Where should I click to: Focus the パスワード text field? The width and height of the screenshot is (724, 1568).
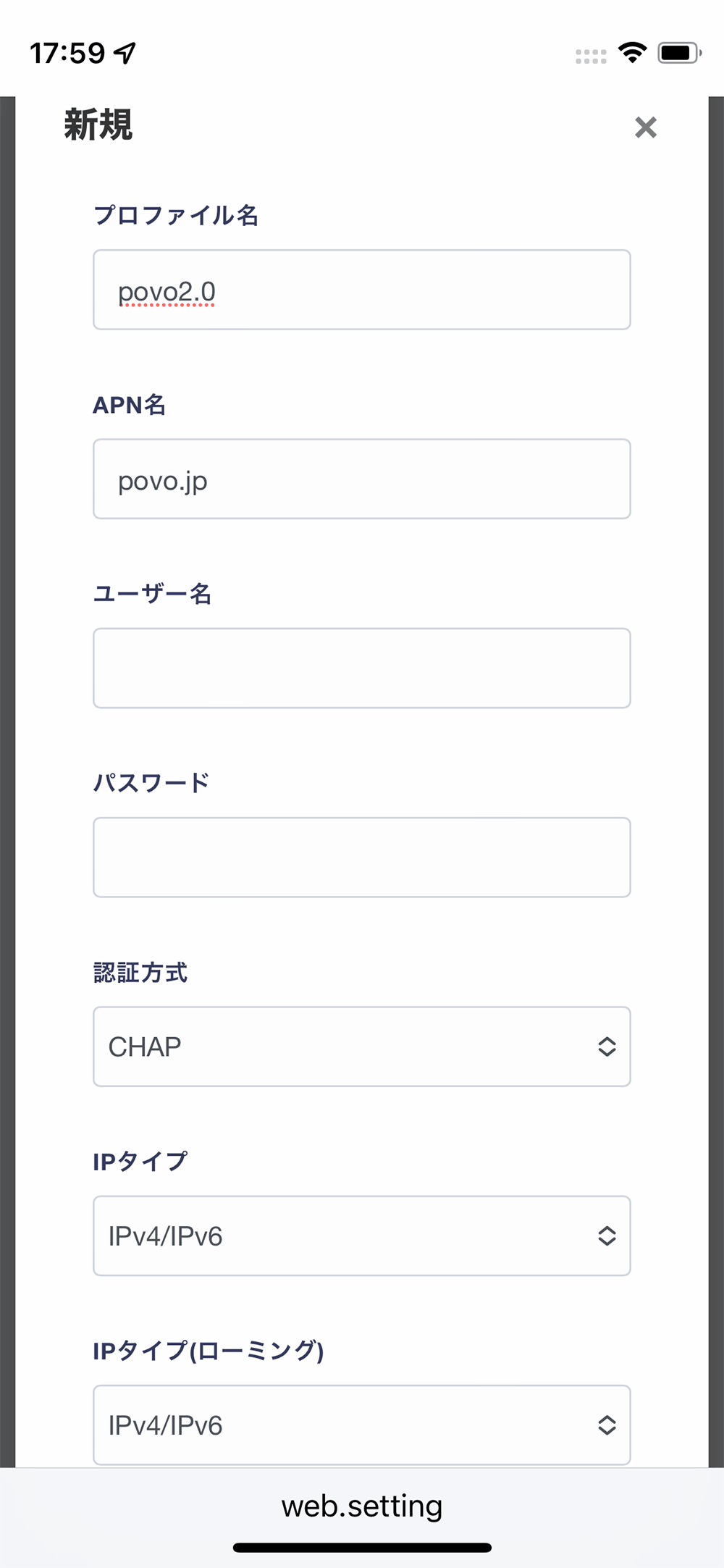pos(362,857)
